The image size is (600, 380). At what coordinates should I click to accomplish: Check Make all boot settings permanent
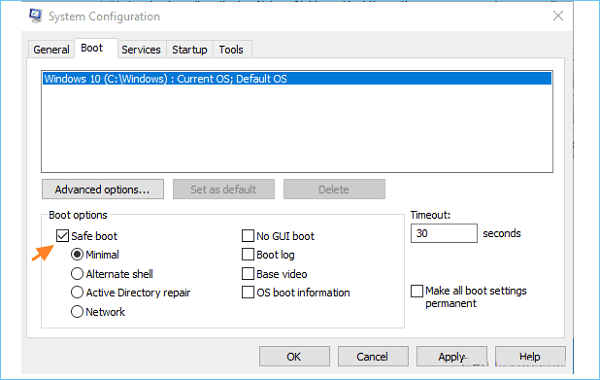point(417,291)
